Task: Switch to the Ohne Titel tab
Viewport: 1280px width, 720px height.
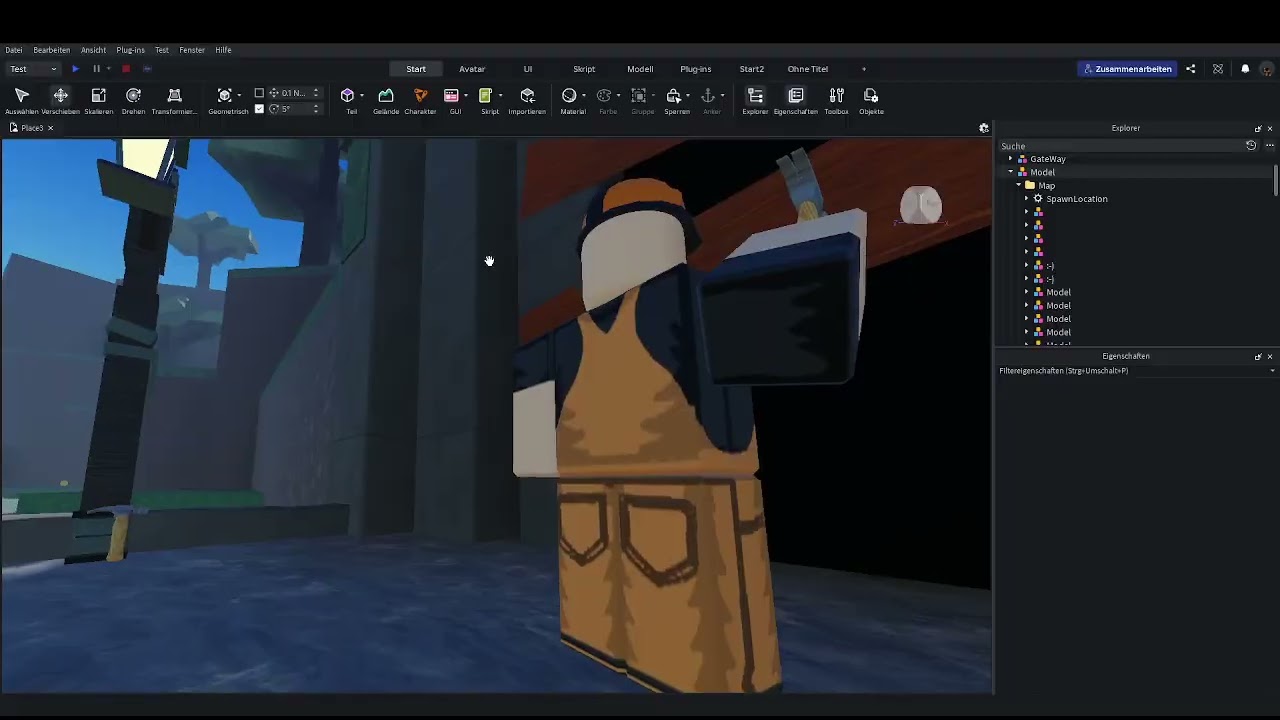Action: [808, 69]
